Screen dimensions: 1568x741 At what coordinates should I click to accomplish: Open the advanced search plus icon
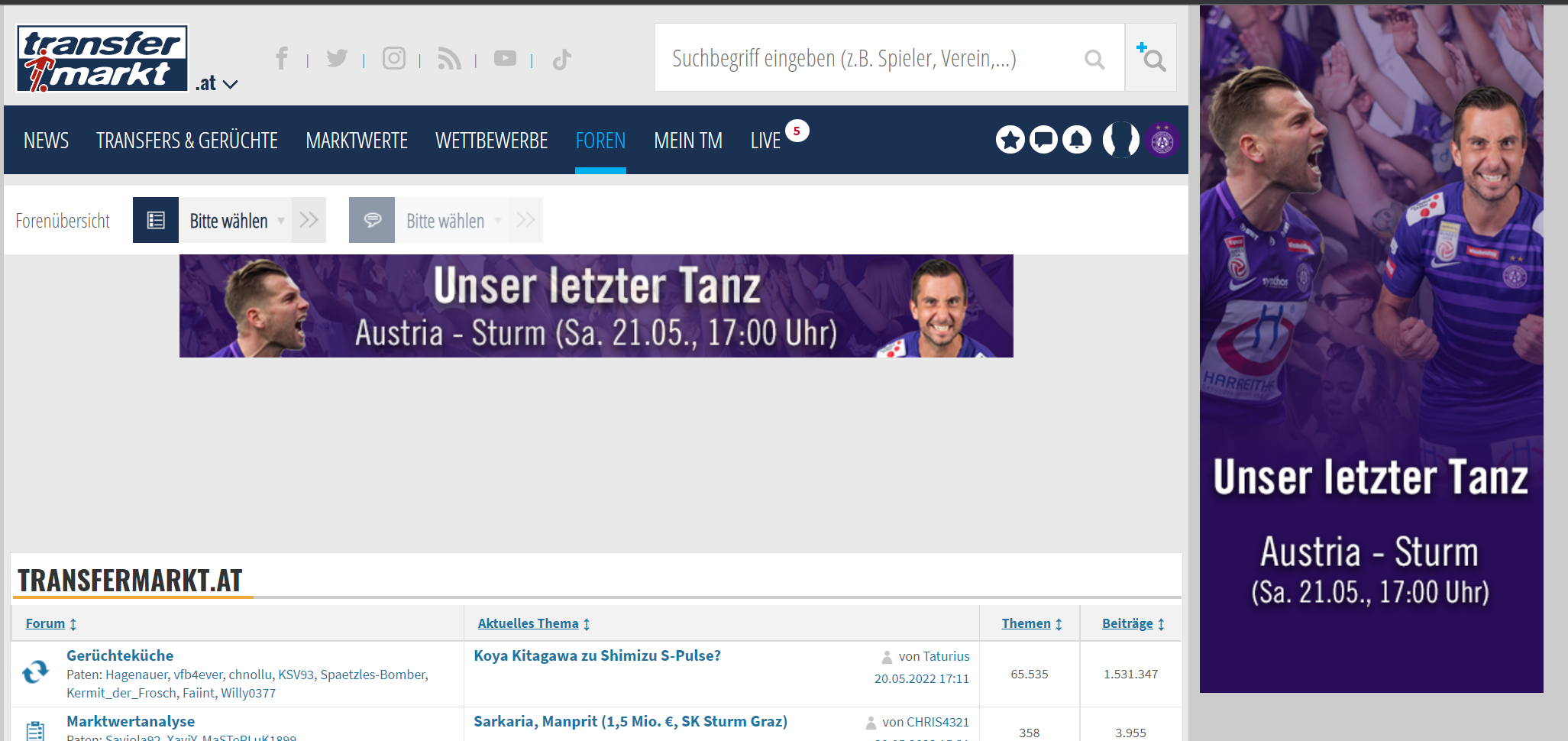[1151, 57]
